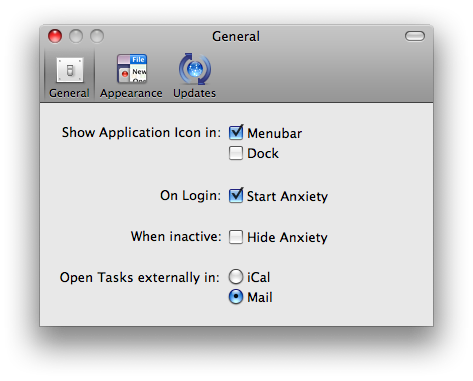Open the Appearance preferences icon
473x381 pixels.
[x=131, y=68]
